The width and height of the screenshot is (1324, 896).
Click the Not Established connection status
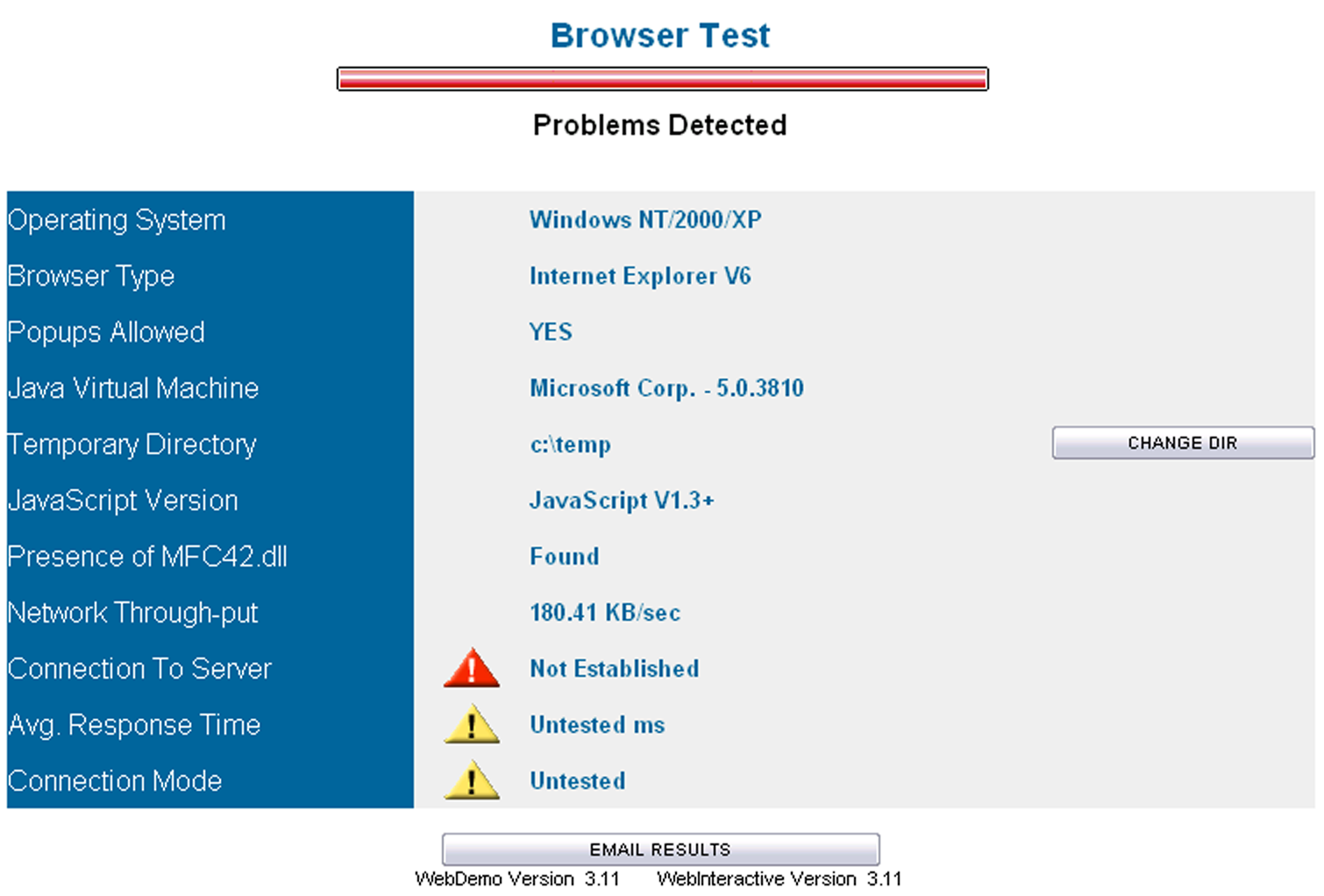click(x=614, y=669)
